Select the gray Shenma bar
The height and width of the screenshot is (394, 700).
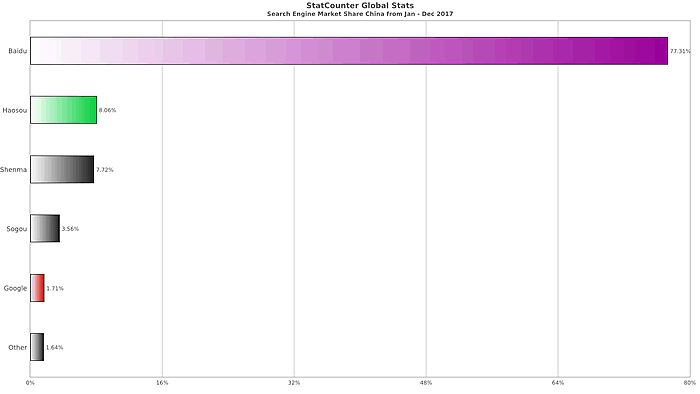pos(62,170)
